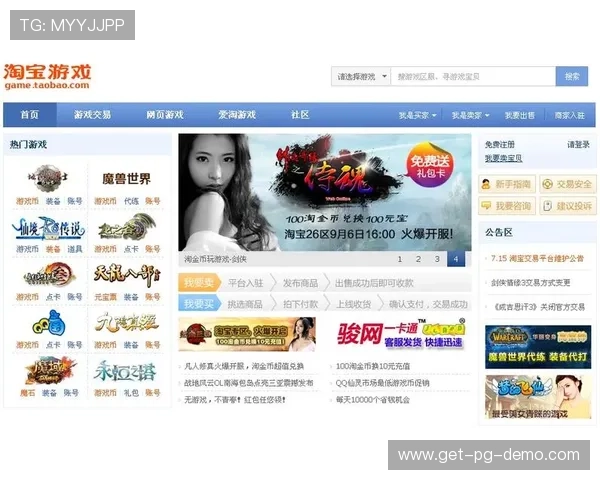Image resolution: width=600 pixels, height=480 pixels.
Task: Expand the 请选择游戏 game dropdown
Action: [x=360, y=77]
